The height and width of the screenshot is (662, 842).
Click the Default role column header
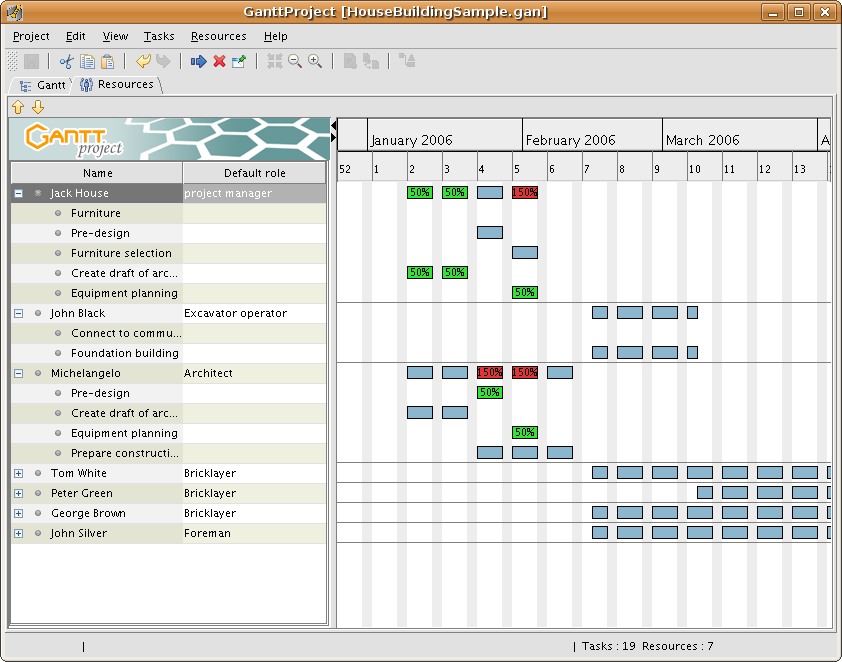tap(254, 173)
